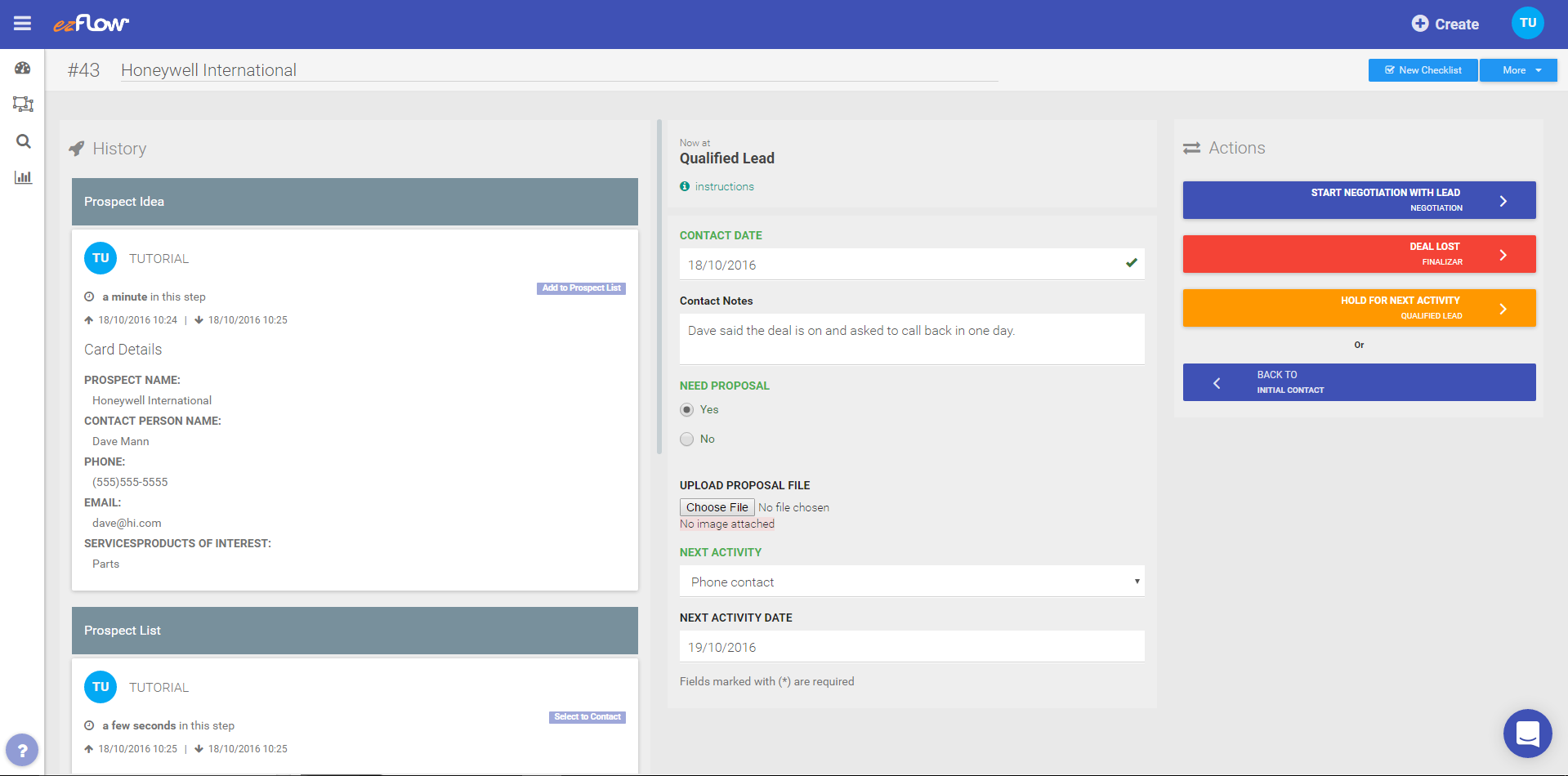
Task: Open the chat support bubble
Action: (1527, 734)
